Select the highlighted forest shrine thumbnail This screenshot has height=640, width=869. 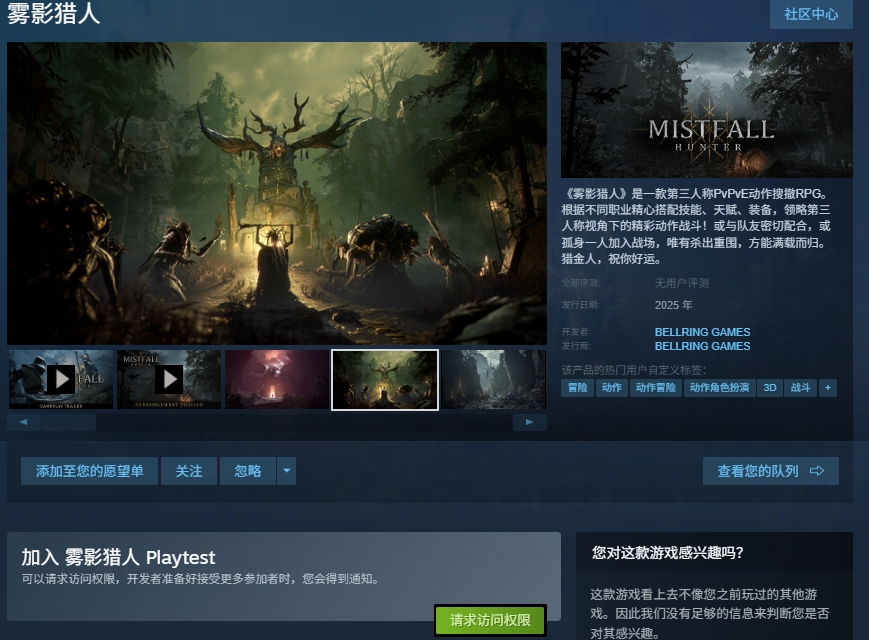[x=385, y=379]
